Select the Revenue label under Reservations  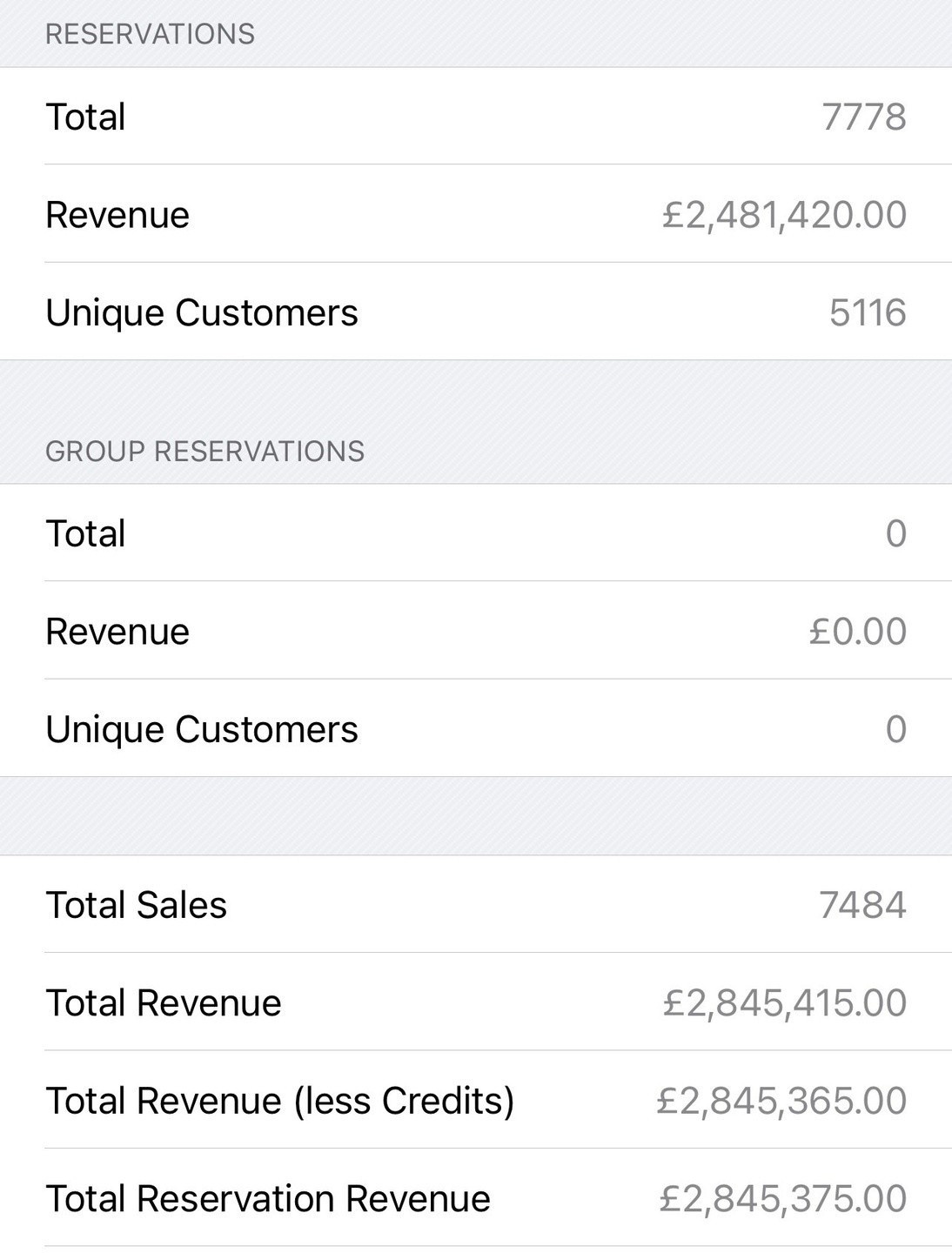(x=117, y=215)
